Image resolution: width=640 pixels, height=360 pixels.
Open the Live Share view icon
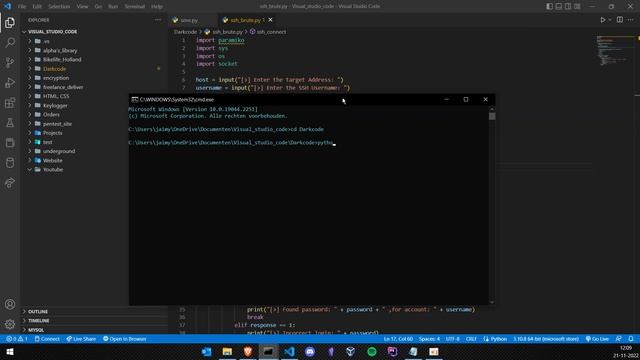(10, 182)
